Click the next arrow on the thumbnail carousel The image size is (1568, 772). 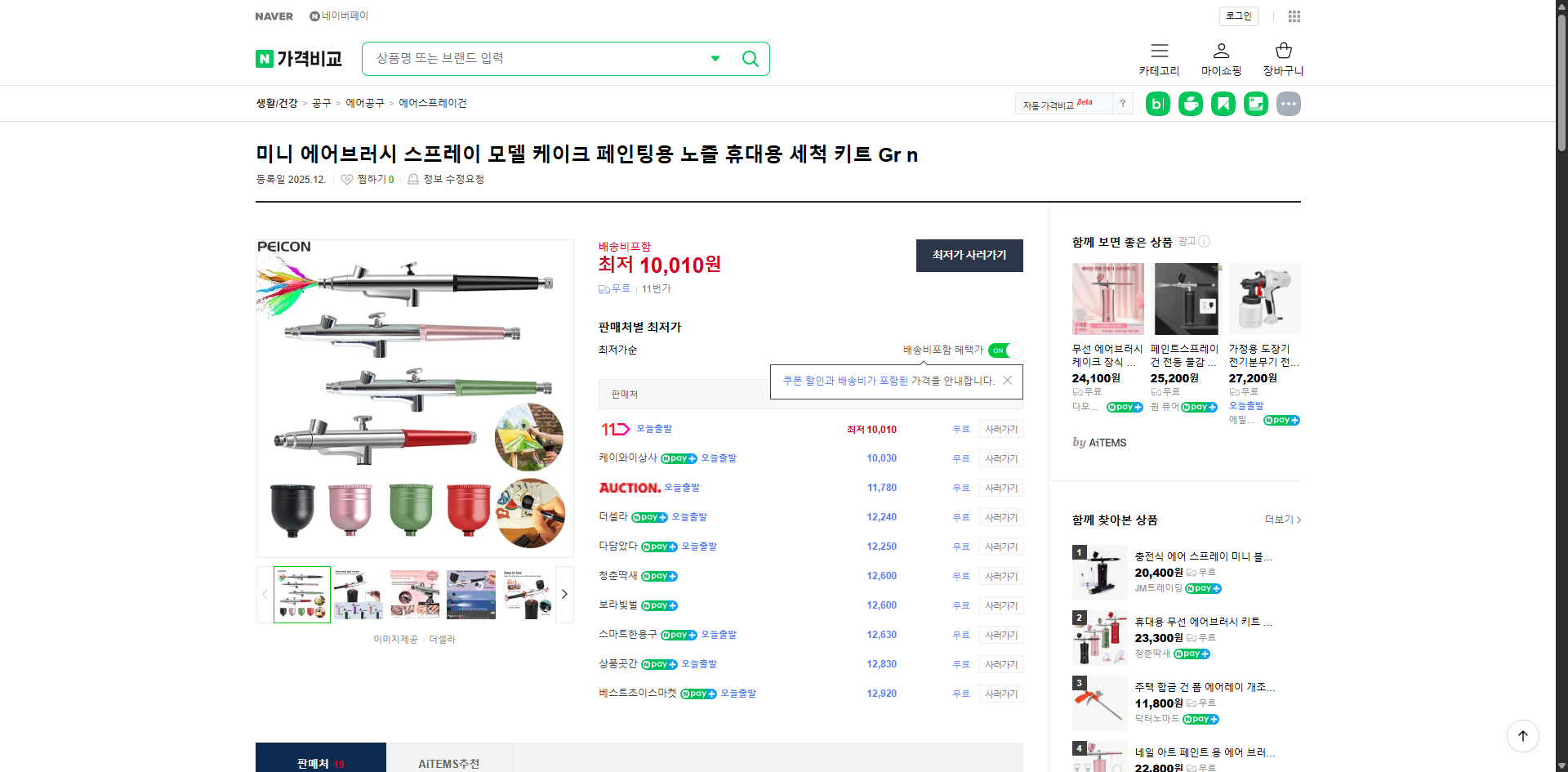(563, 594)
